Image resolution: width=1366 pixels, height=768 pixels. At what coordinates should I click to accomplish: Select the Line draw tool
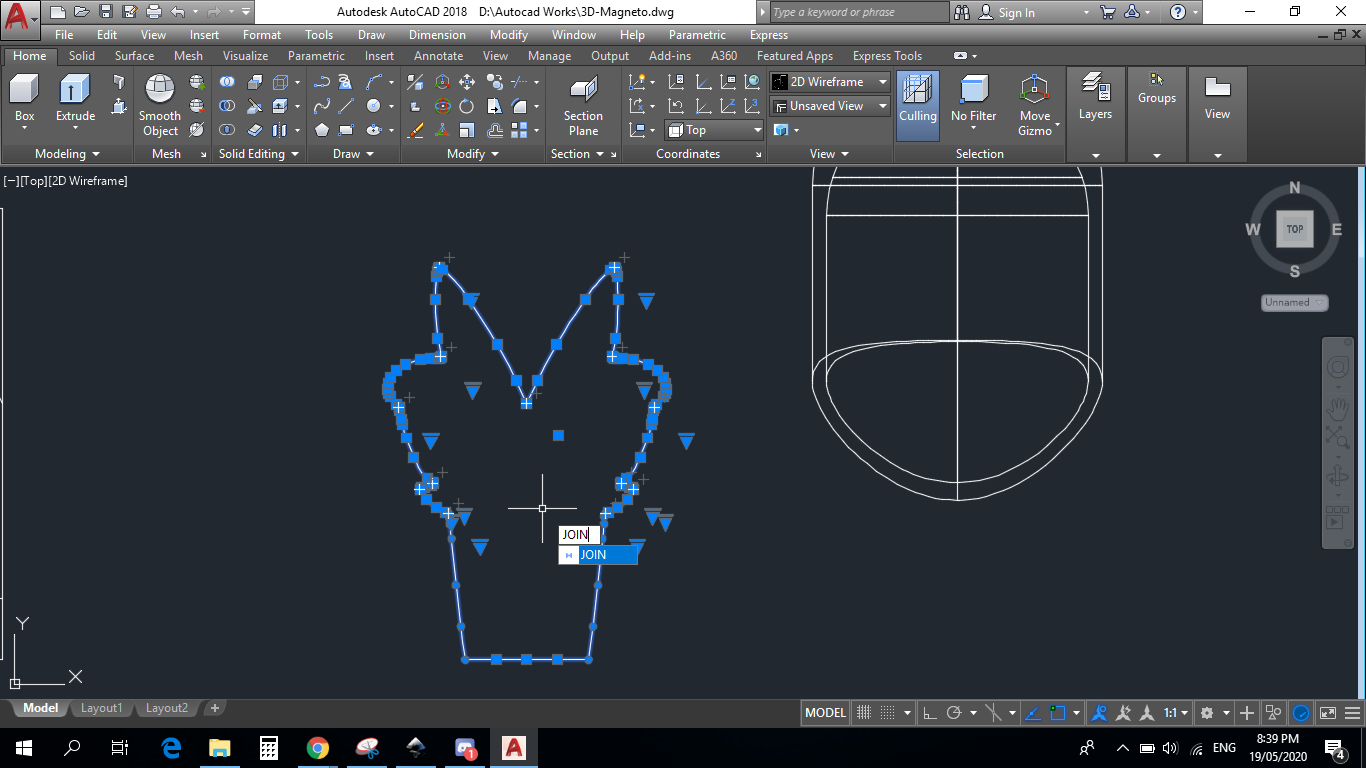pyautogui.click(x=346, y=106)
